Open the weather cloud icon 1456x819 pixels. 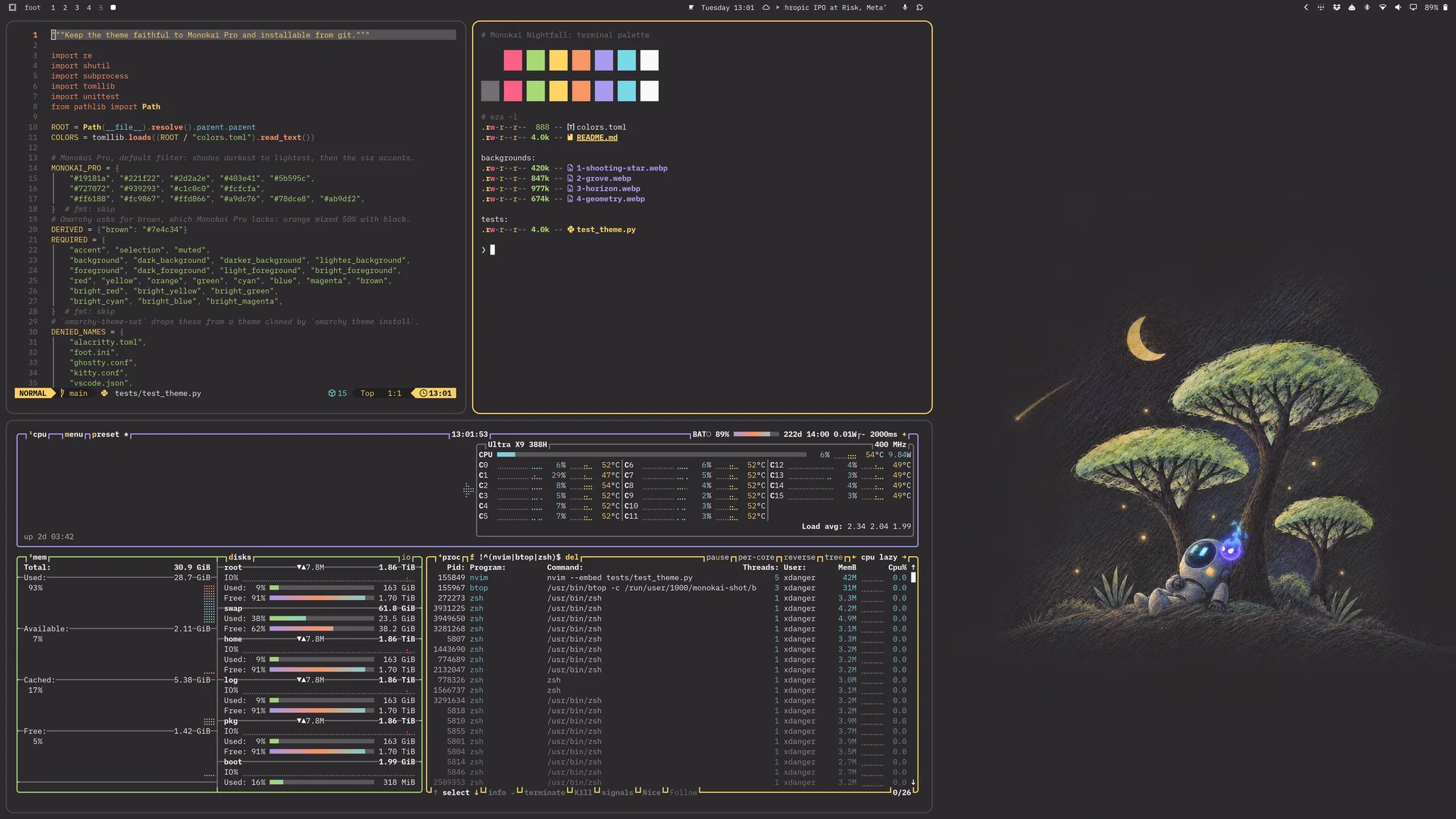click(x=766, y=8)
